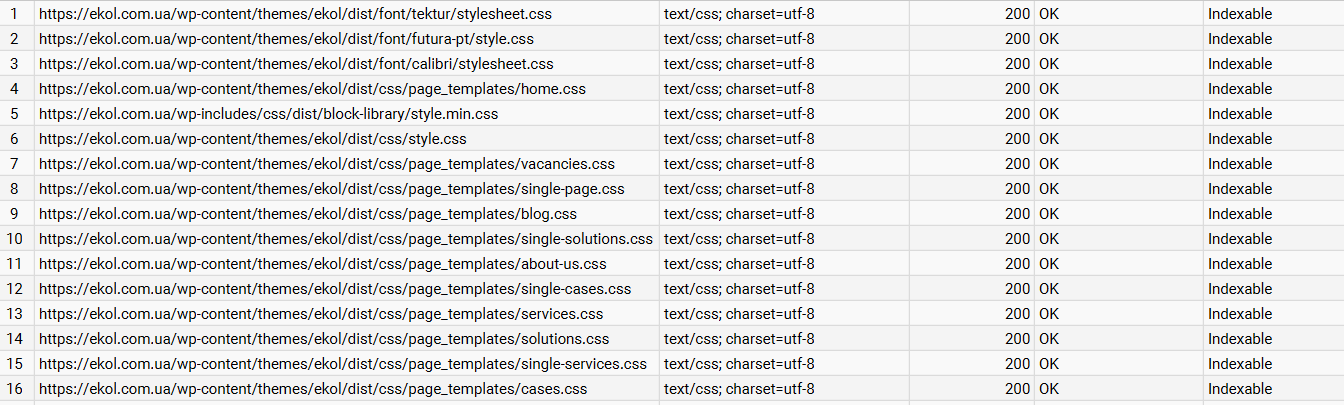Click row number 16 header cell

click(x=17, y=389)
